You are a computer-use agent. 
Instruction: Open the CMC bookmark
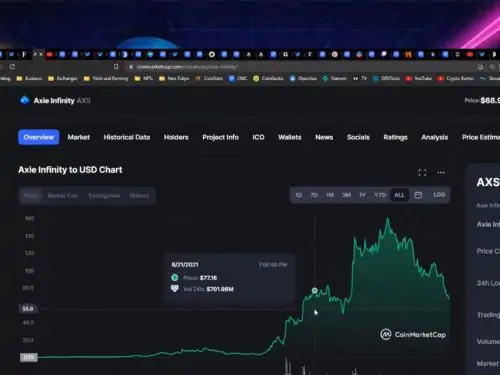(238, 78)
